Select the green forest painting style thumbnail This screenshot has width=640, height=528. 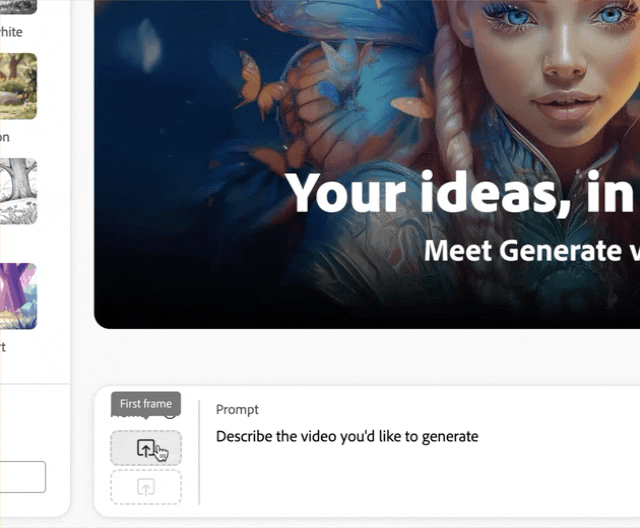click(18, 86)
